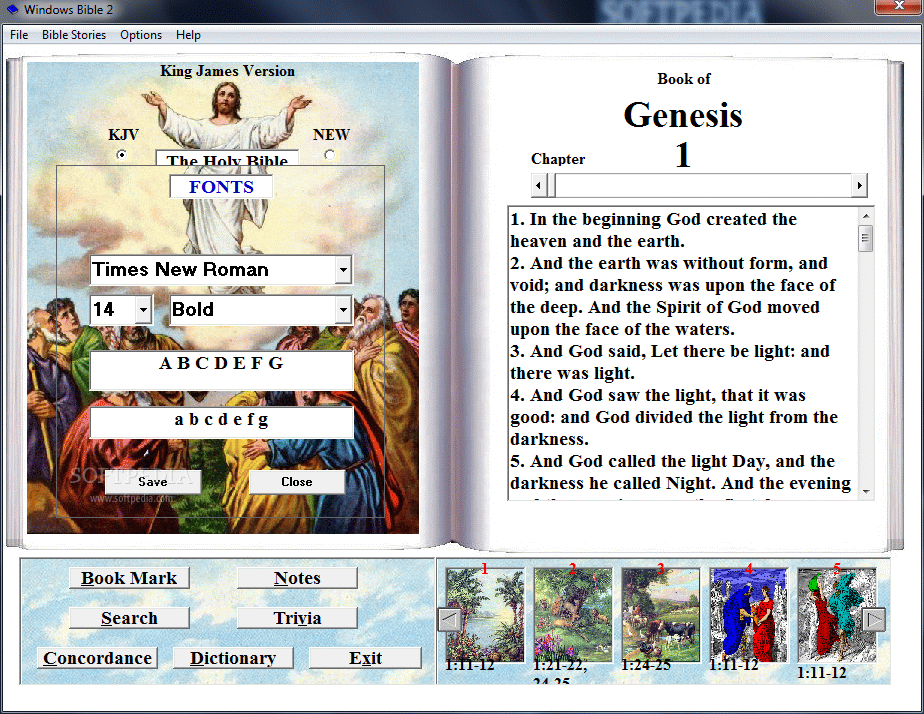This screenshot has height=714, width=924.
Task: Open the Options menu
Action: [x=141, y=35]
